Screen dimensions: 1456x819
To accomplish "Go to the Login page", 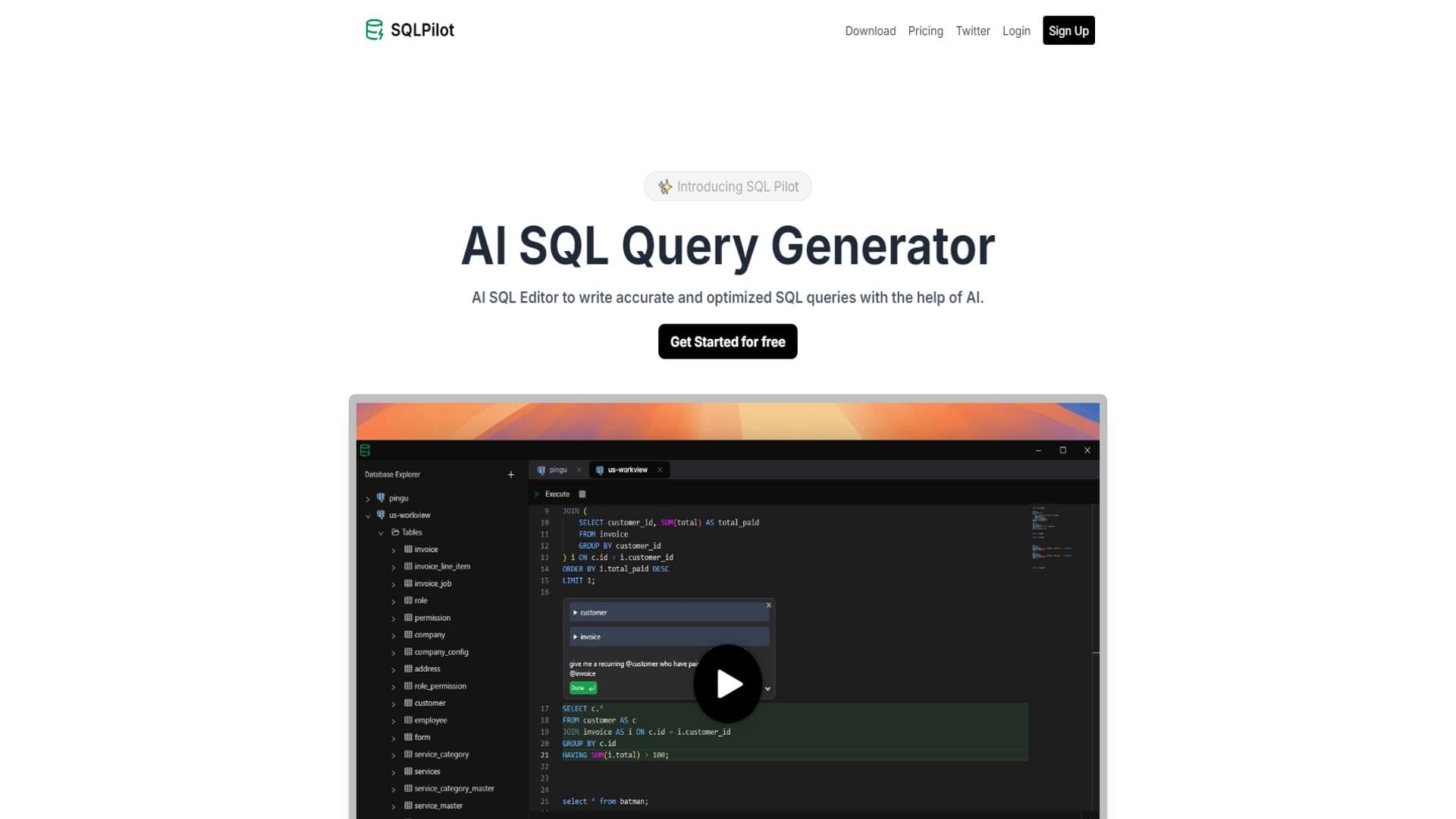I will tap(1015, 31).
